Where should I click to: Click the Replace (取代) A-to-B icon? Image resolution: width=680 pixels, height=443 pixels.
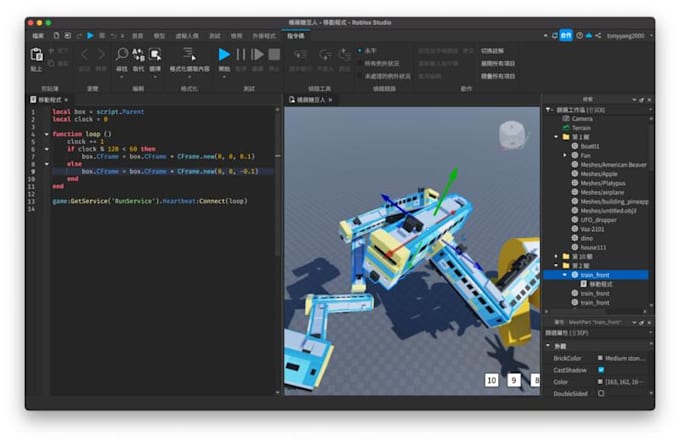click(138, 54)
